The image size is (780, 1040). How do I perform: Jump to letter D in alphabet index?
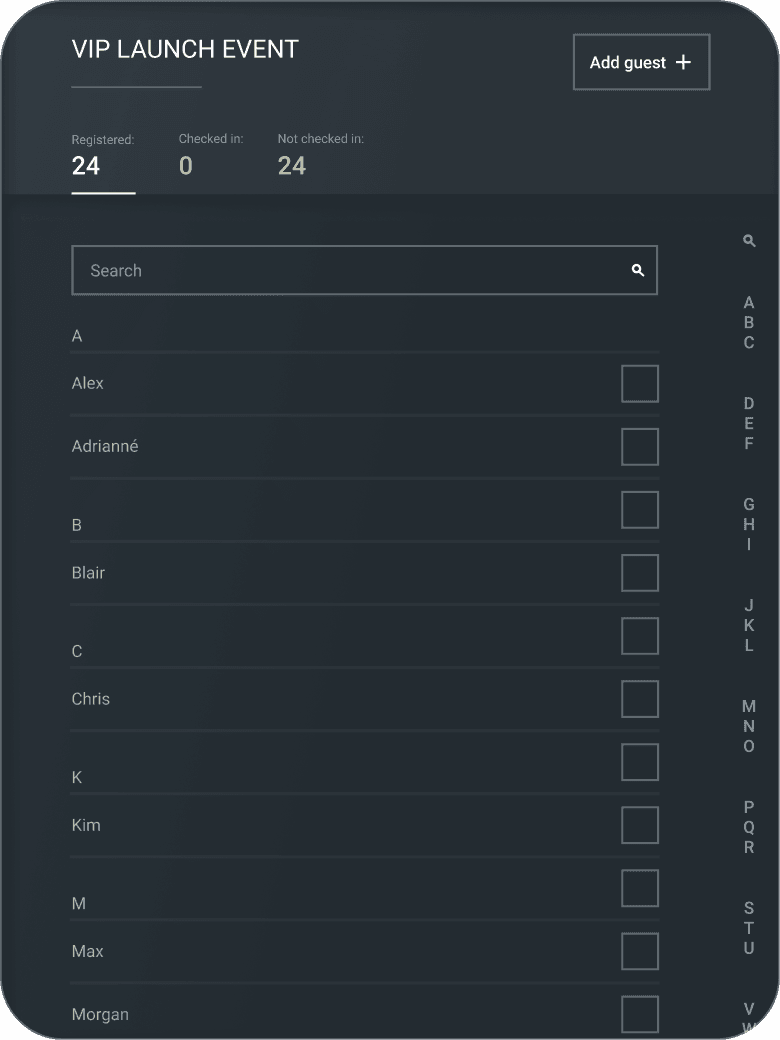(749, 403)
